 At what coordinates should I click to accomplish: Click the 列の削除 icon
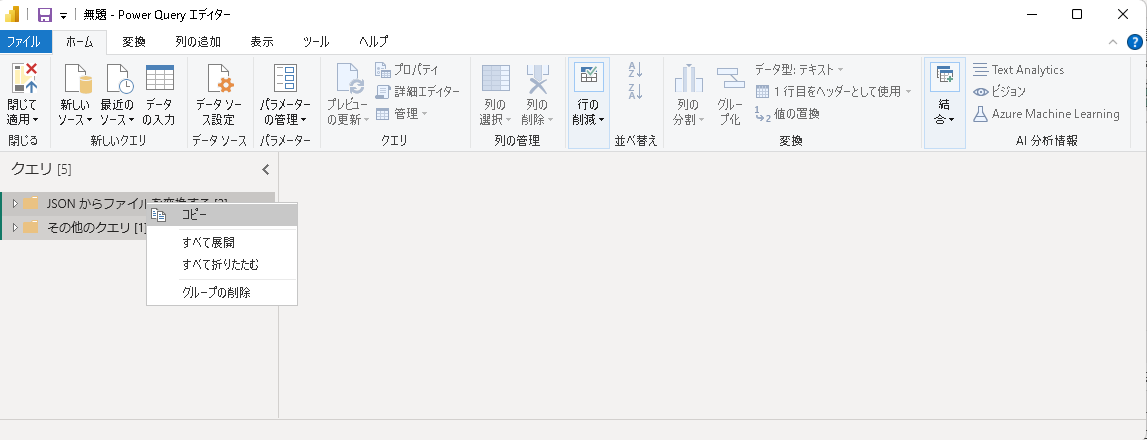pyautogui.click(x=538, y=79)
